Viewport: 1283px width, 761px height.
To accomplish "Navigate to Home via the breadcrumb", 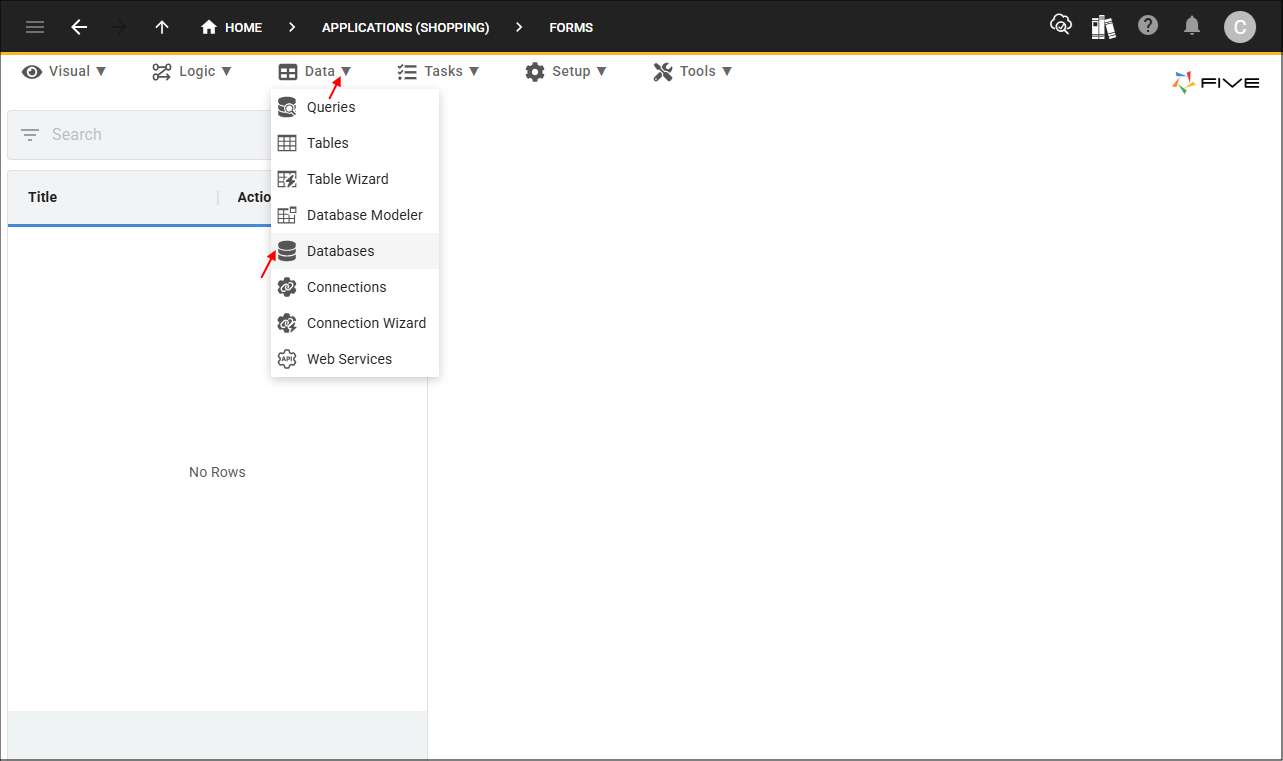I will coord(231,27).
